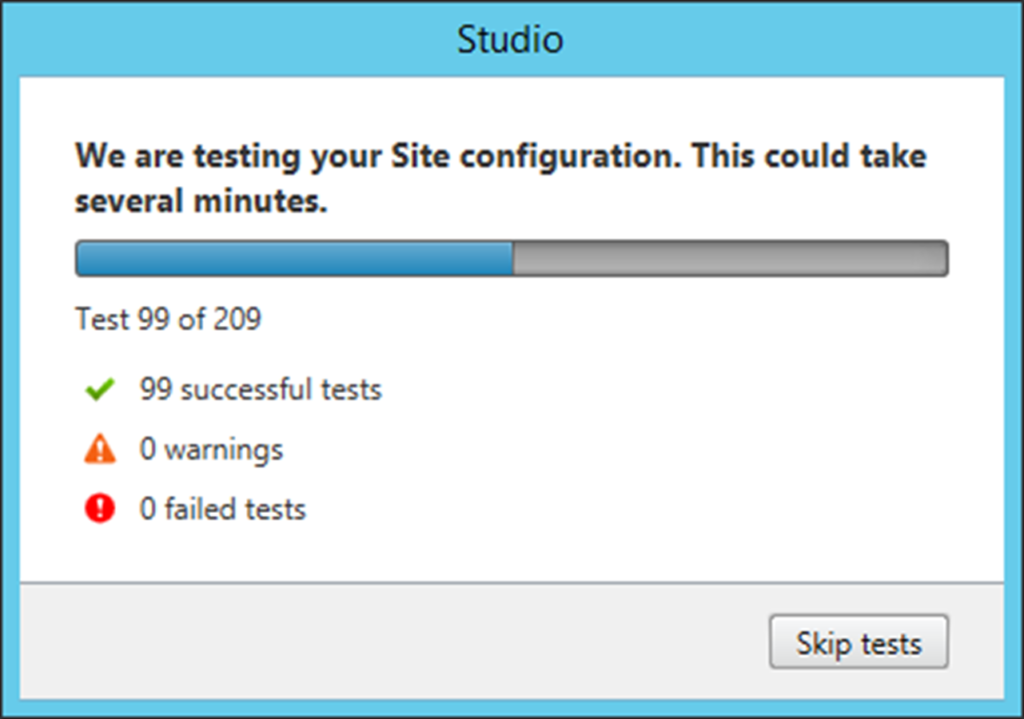1024x719 pixels.
Task: Click the red failed tests error icon
Action: (100, 508)
